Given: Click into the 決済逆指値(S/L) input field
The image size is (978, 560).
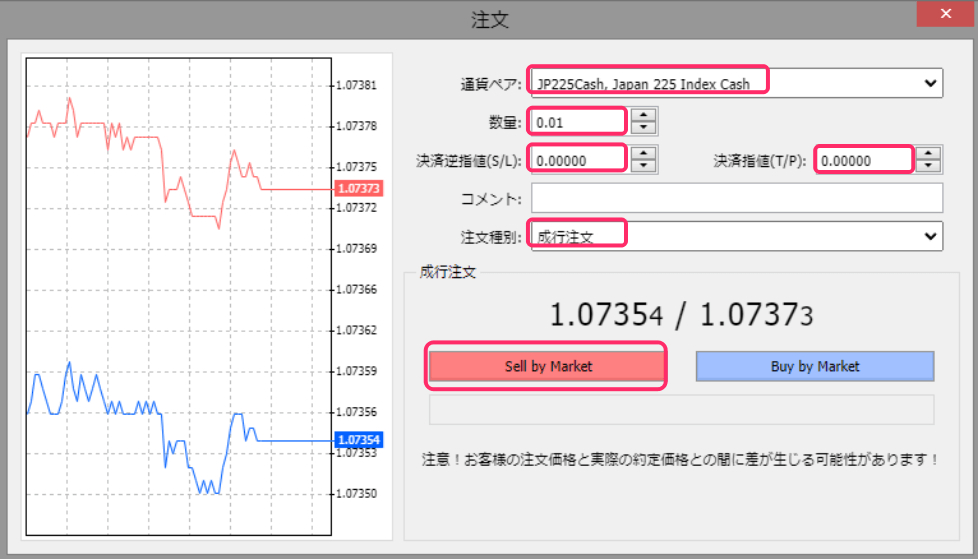Looking at the screenshot, I should click(x=578, y=159).
